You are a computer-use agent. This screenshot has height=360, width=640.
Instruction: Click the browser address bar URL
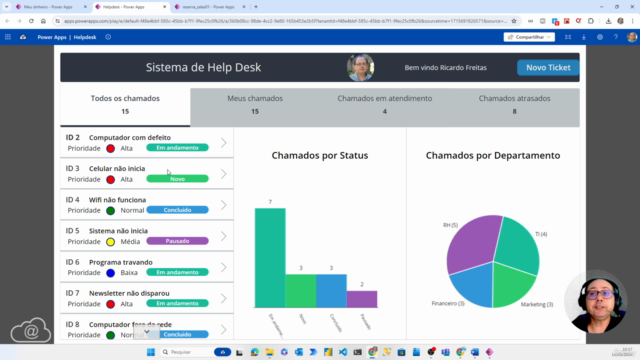pos(285,21)
